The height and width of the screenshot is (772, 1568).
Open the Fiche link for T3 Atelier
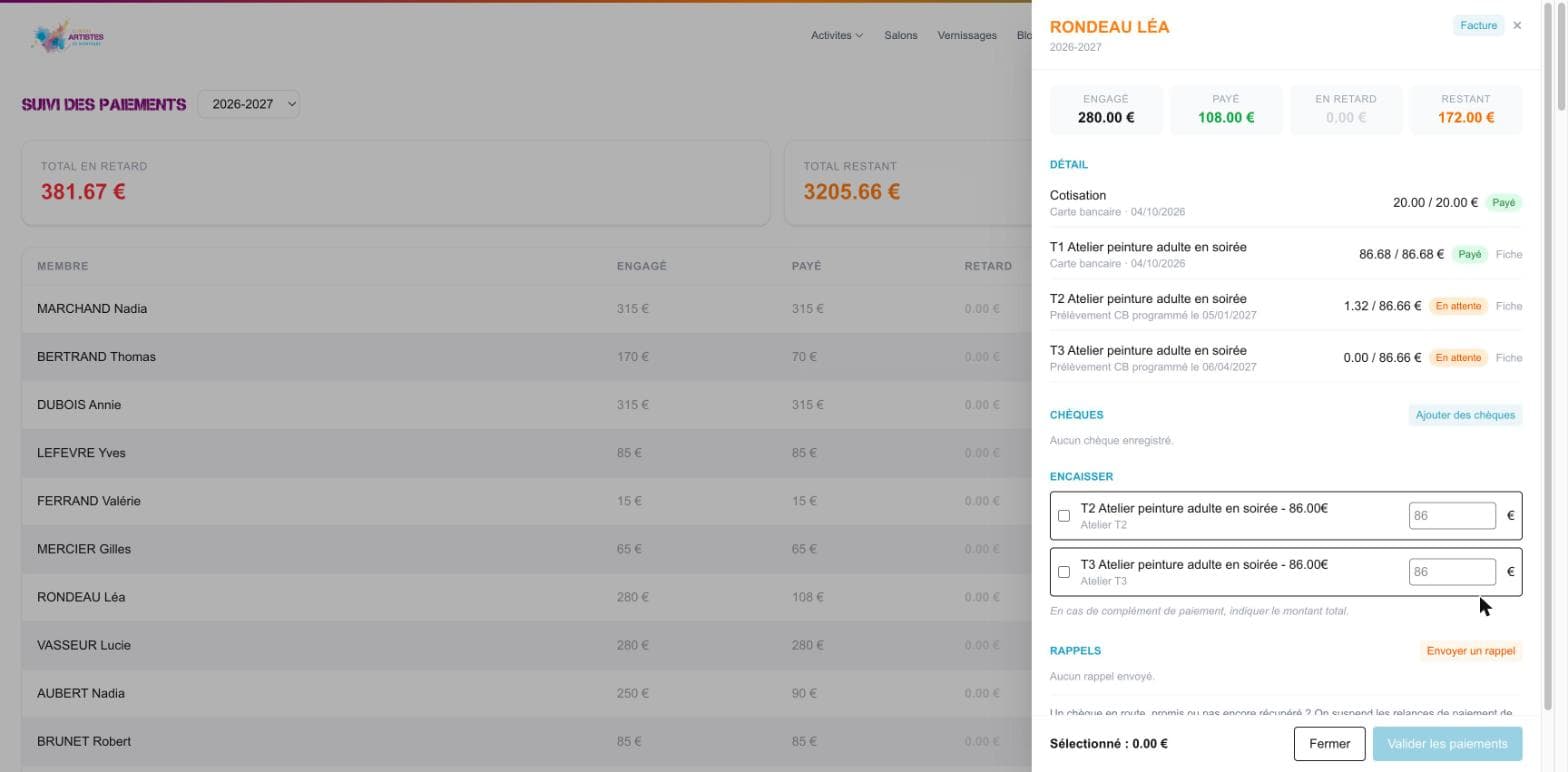coord(1509,358)
